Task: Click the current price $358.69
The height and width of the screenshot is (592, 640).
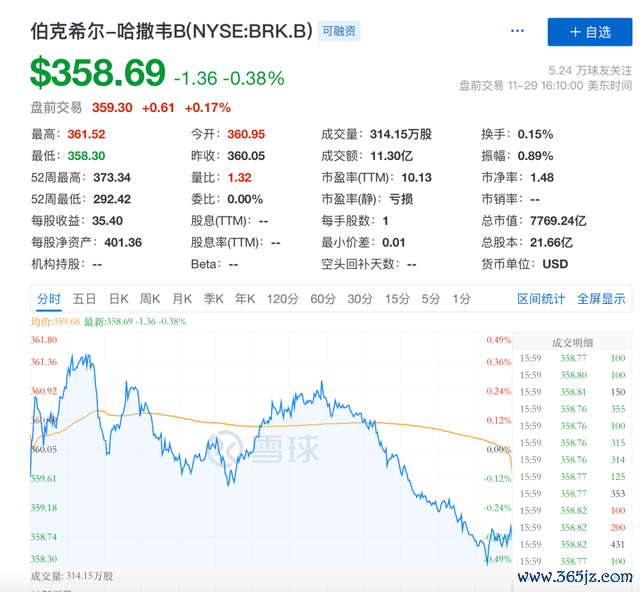Action: 98,73
